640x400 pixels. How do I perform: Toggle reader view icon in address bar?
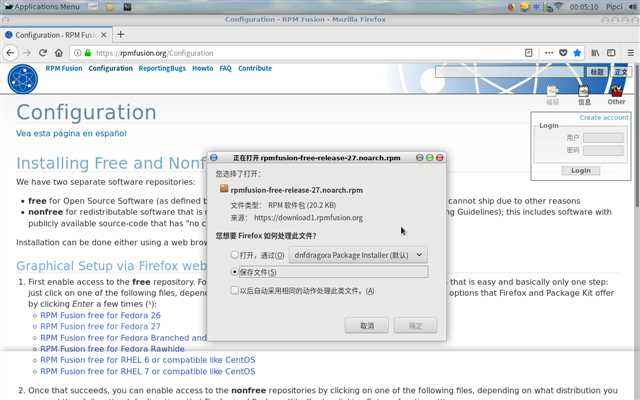tap(529, 53)
